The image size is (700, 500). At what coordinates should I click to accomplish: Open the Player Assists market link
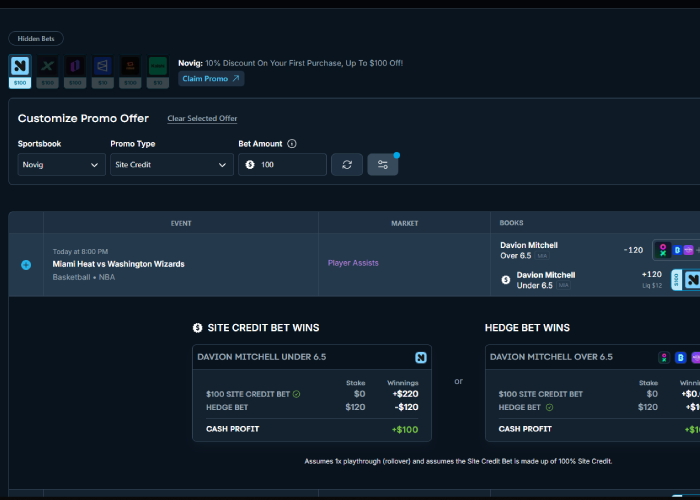353,263
